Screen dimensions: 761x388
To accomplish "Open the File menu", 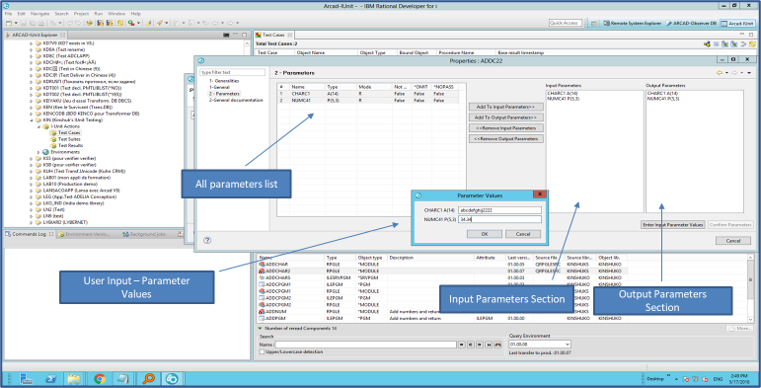I will pyautogui.click(x=8, y=14).
